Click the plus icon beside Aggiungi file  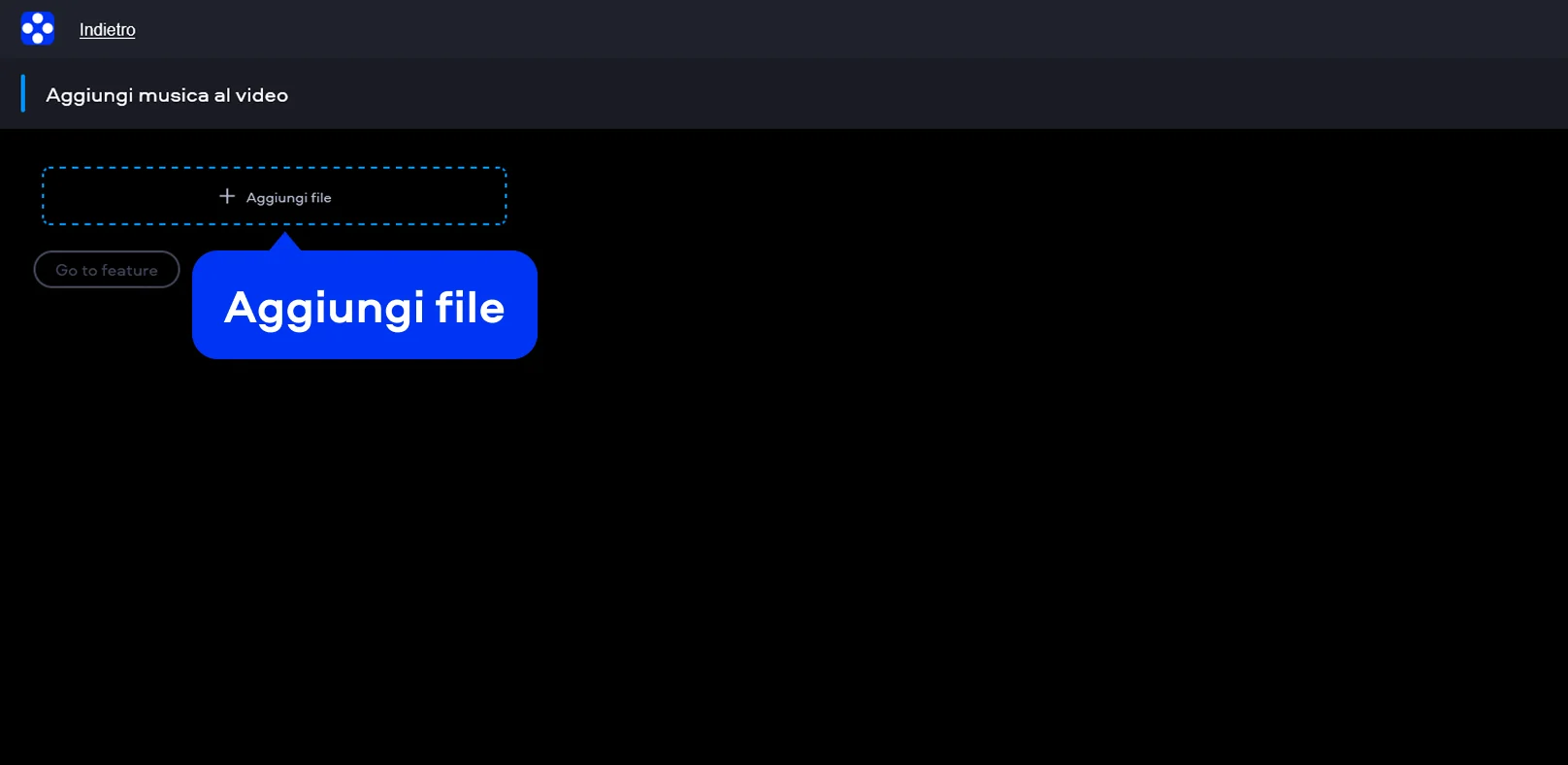tap(227, 196)
